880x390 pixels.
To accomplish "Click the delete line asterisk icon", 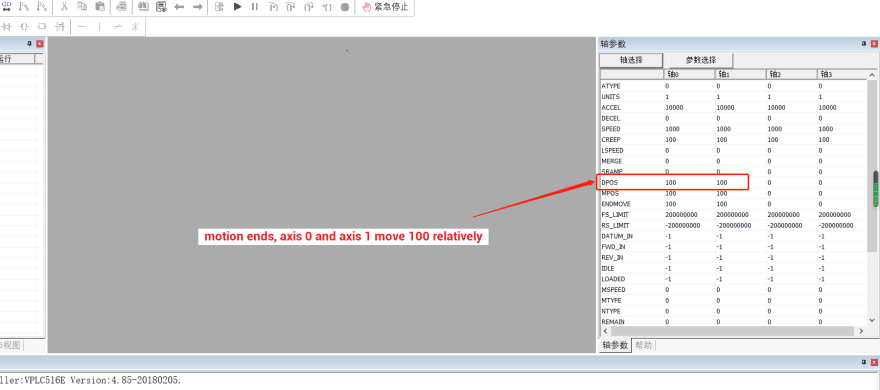I will coord(135,26).
